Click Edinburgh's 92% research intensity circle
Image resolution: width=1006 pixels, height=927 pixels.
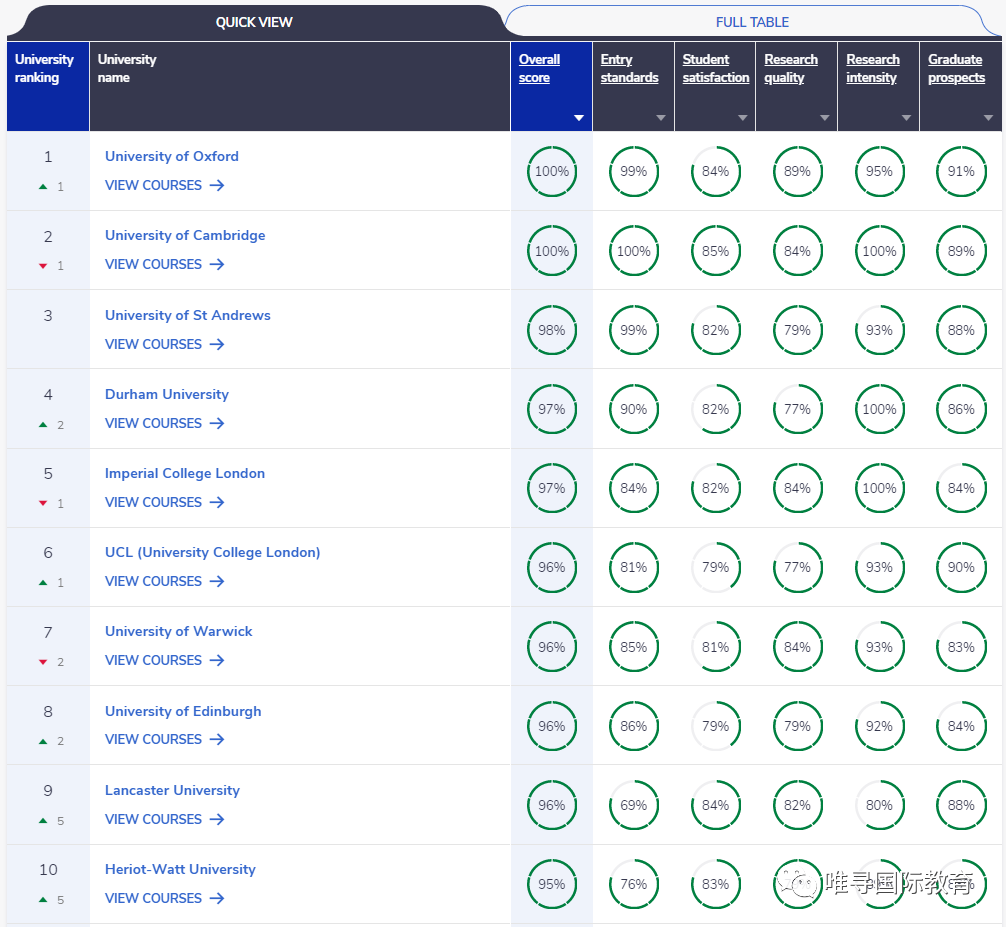[879, 726]
